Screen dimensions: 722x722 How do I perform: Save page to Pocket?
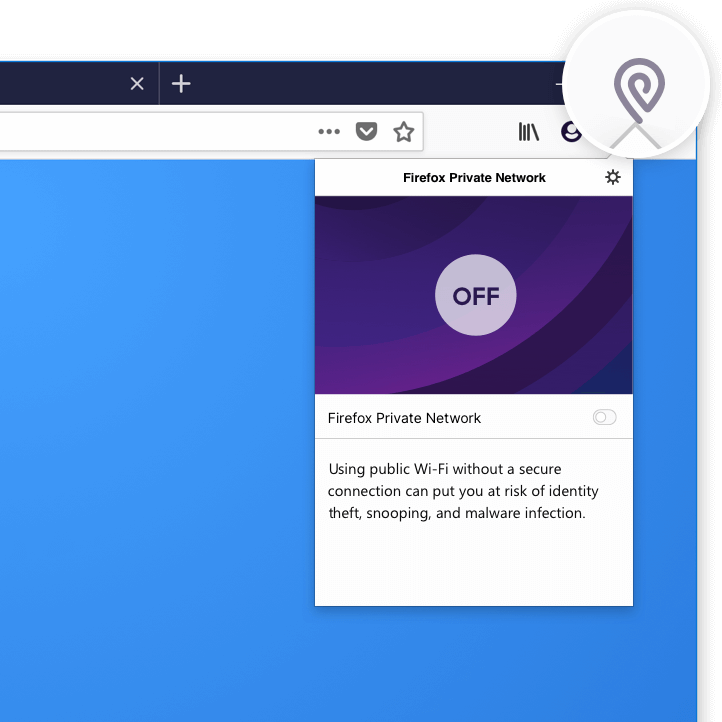coord(367,131)
